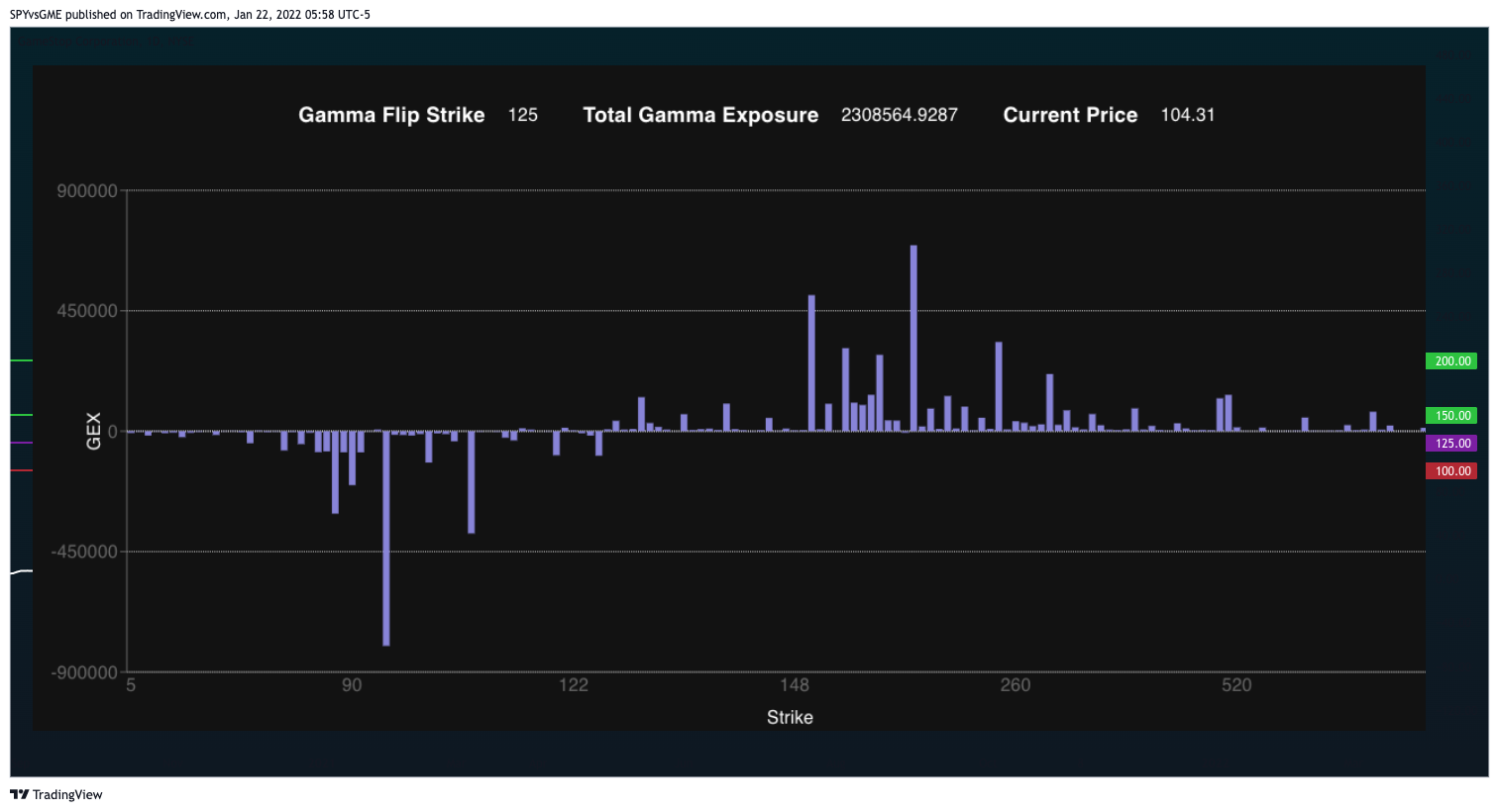Image resolution: width=1499 pixels, height=812 pixels.
Task: Click the GEX y-axis title
Action: pos(94,431)
